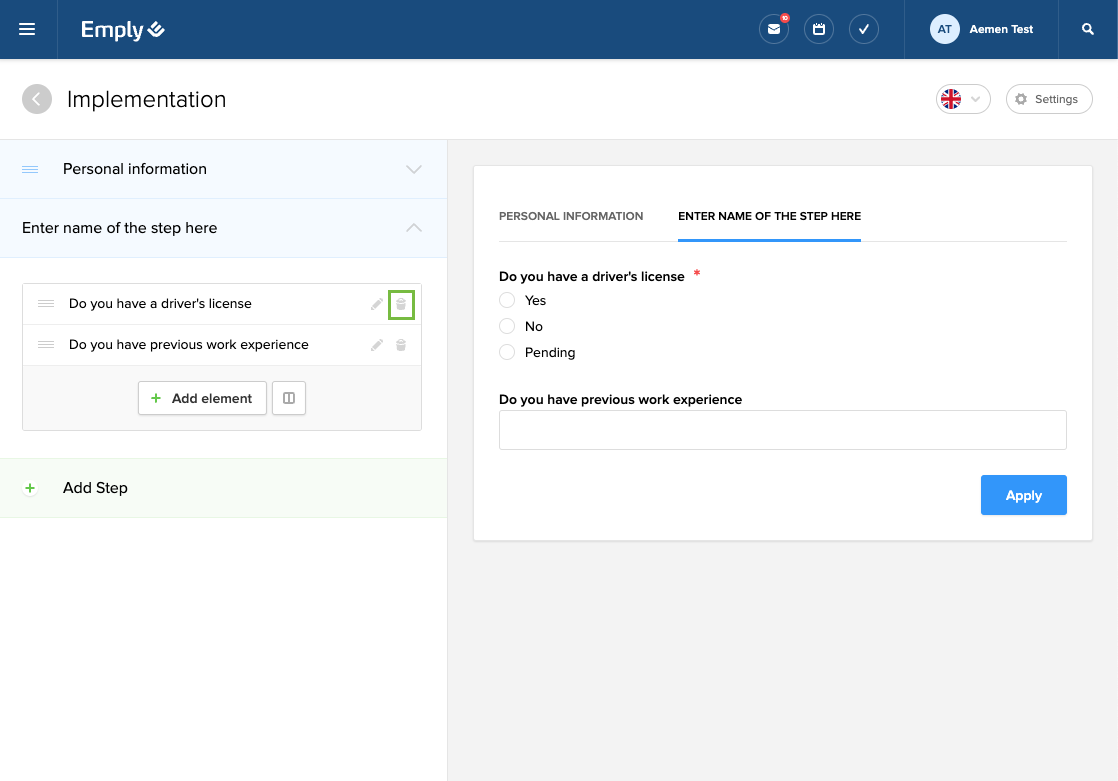Collapse the Enter name of step section

(413, 228)
